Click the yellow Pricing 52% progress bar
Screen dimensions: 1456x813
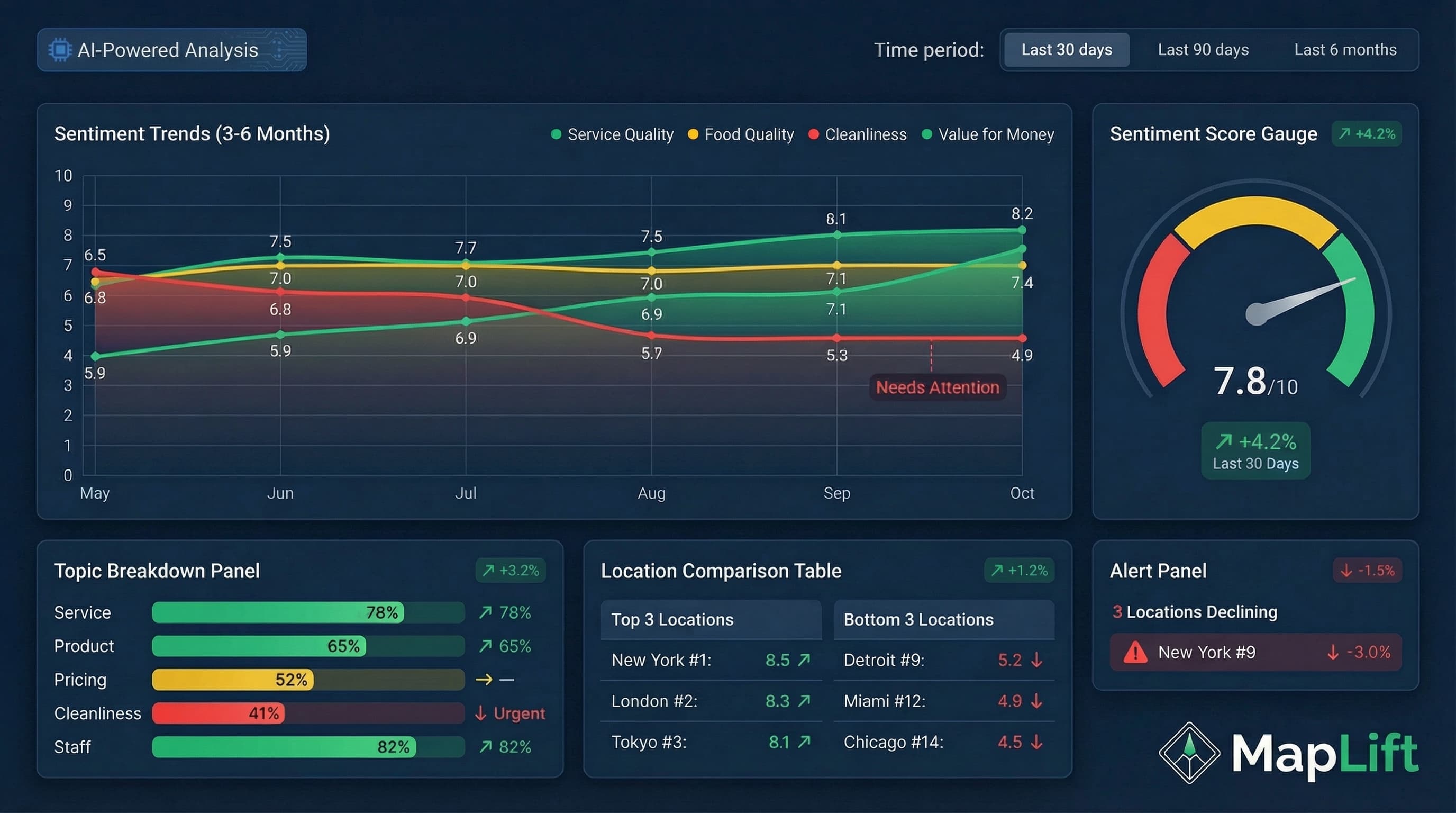(x=232, y=680)
